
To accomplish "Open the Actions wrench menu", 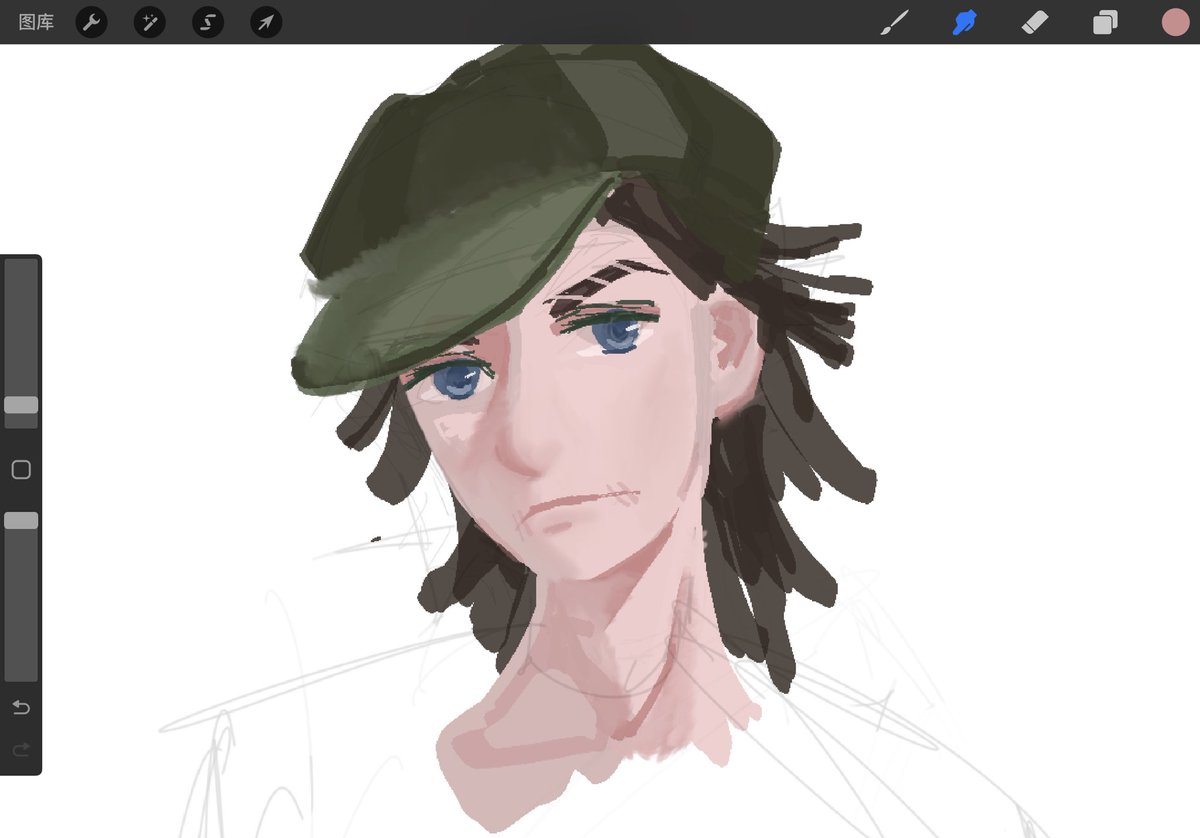I will pyautogui.click(x=91, y=22).
